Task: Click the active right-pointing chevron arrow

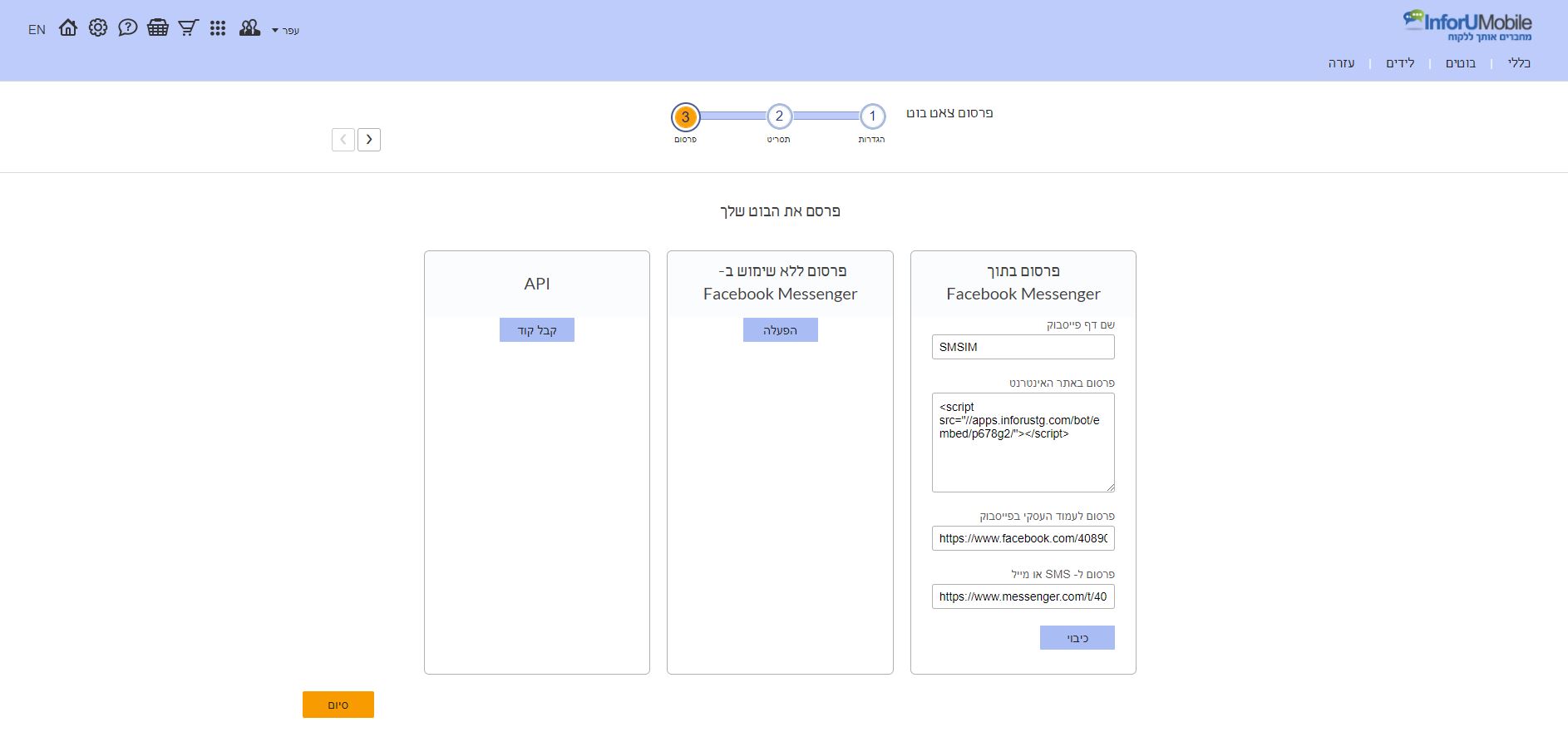Action: click(369, 140)
